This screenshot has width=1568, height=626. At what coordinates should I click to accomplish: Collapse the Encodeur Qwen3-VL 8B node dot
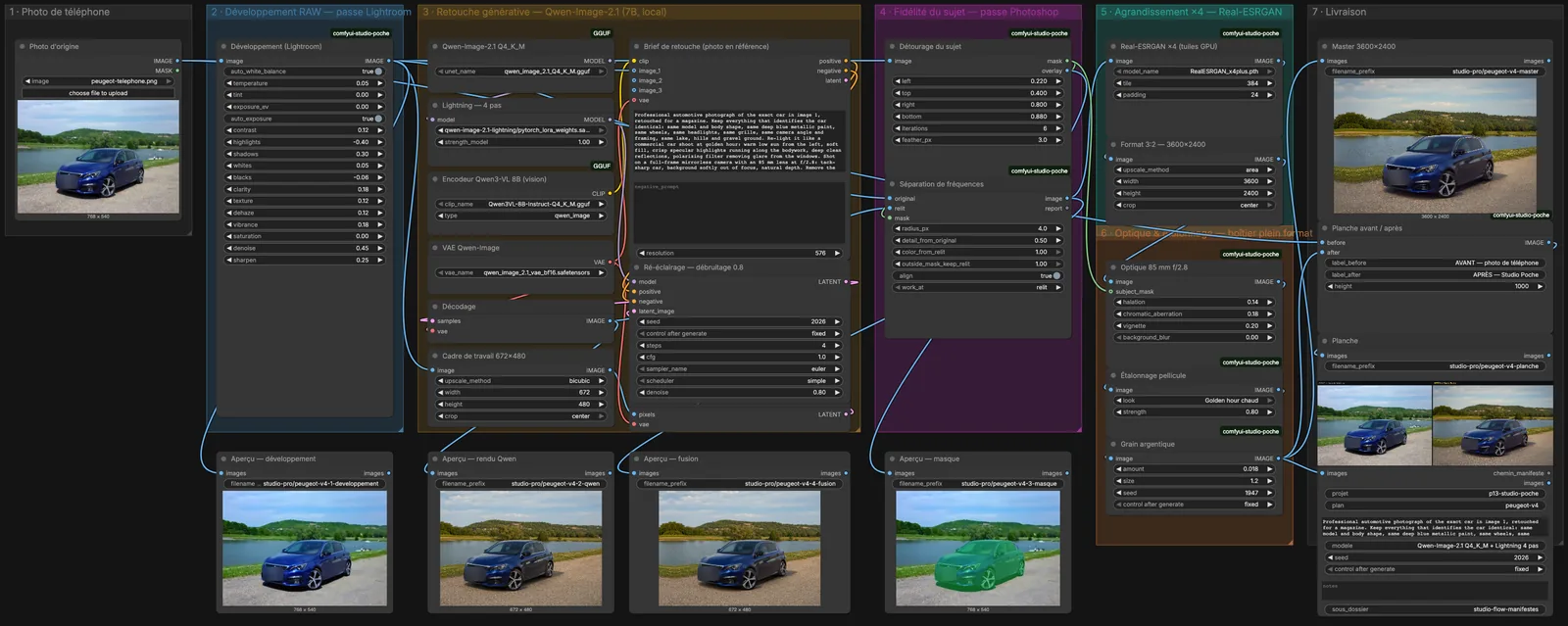(x=435, y=179)
